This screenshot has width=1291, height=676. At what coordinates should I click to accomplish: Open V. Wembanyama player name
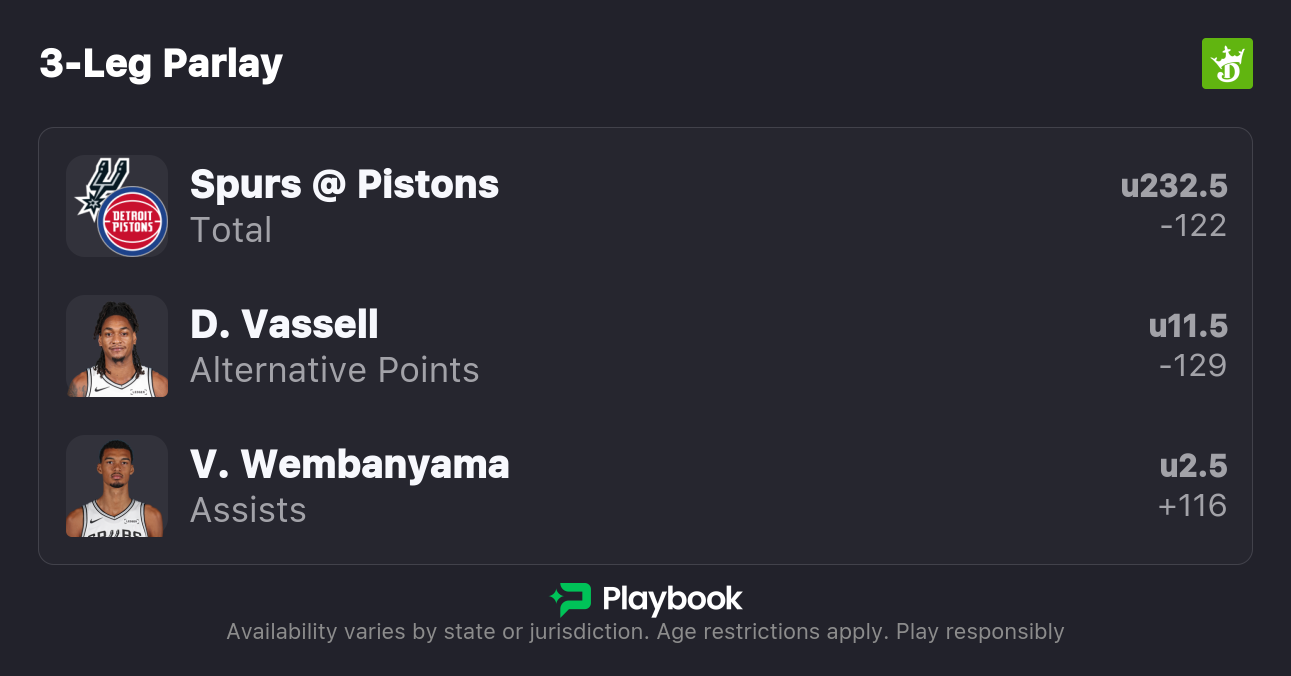tap(349, 465)
